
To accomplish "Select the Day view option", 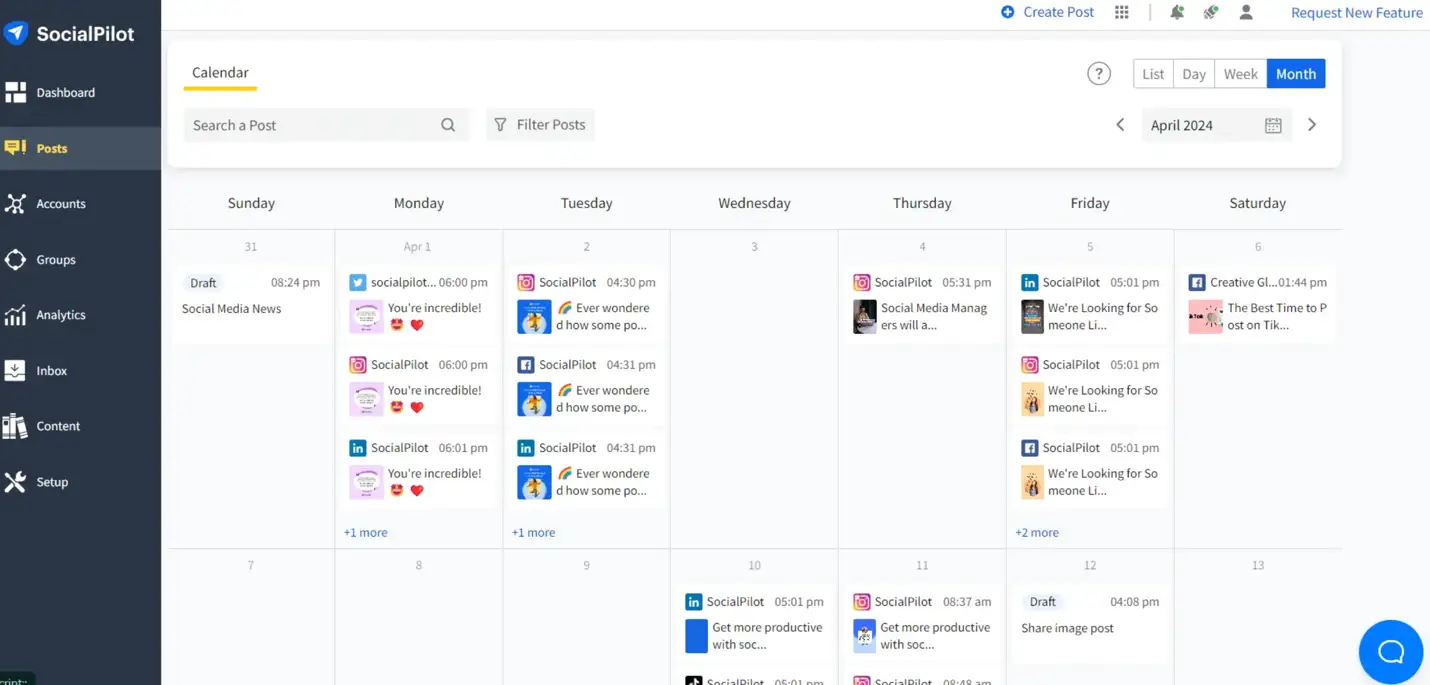I will tap(1193, 73).
